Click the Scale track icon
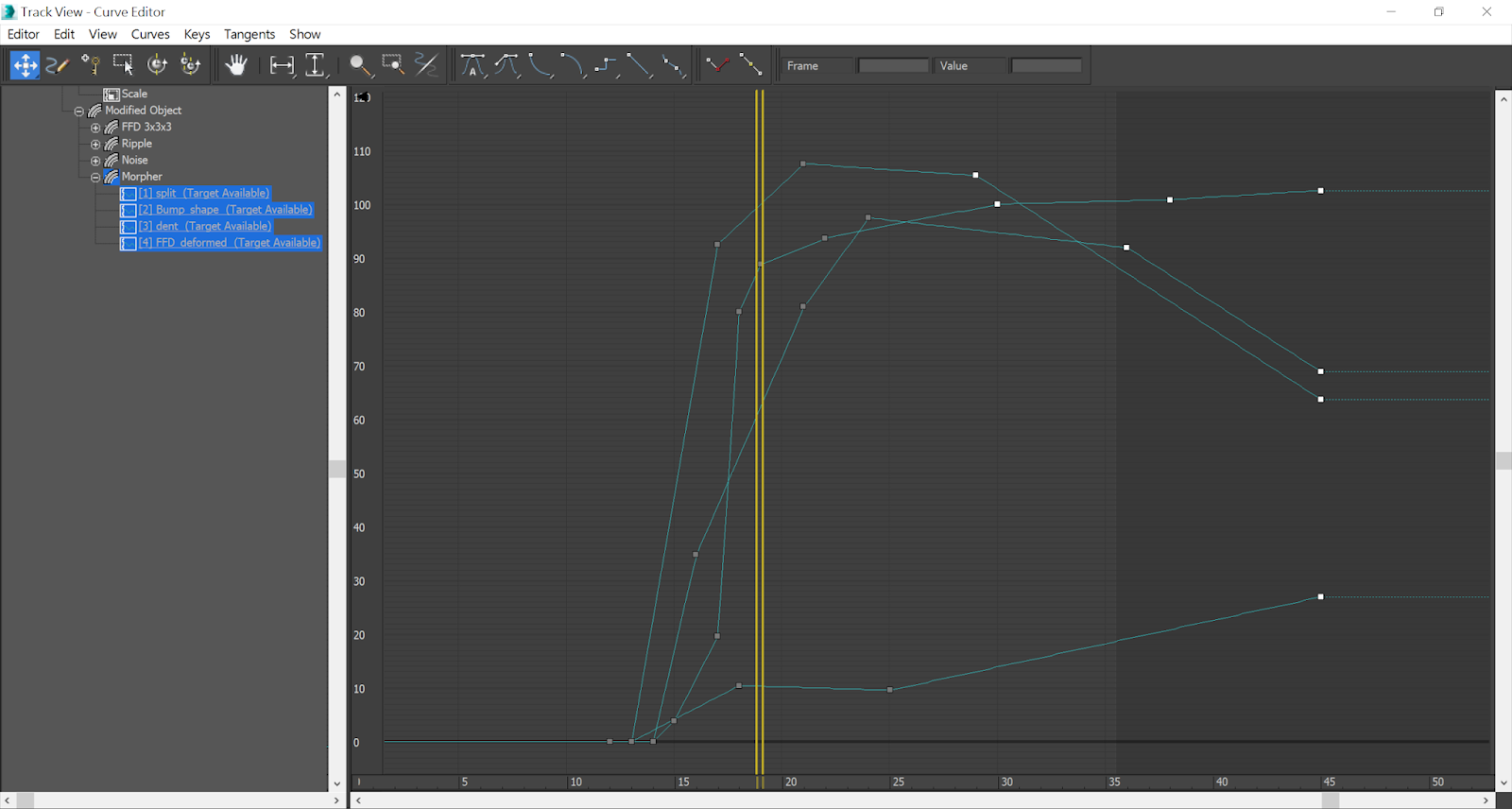Viewport: 1512px width, 809px height. click(112, 94)
